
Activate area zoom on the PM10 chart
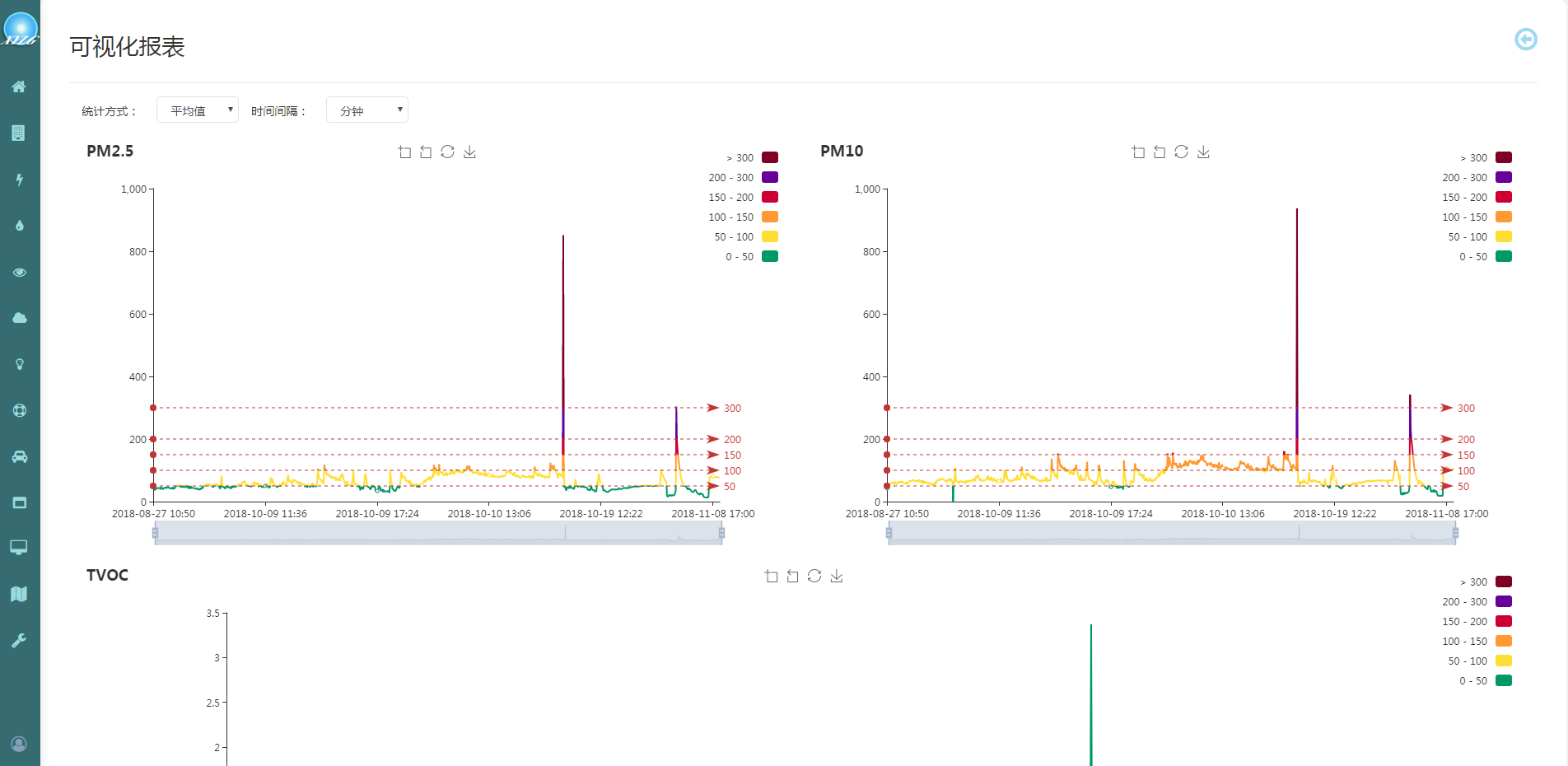[1138, 152]
